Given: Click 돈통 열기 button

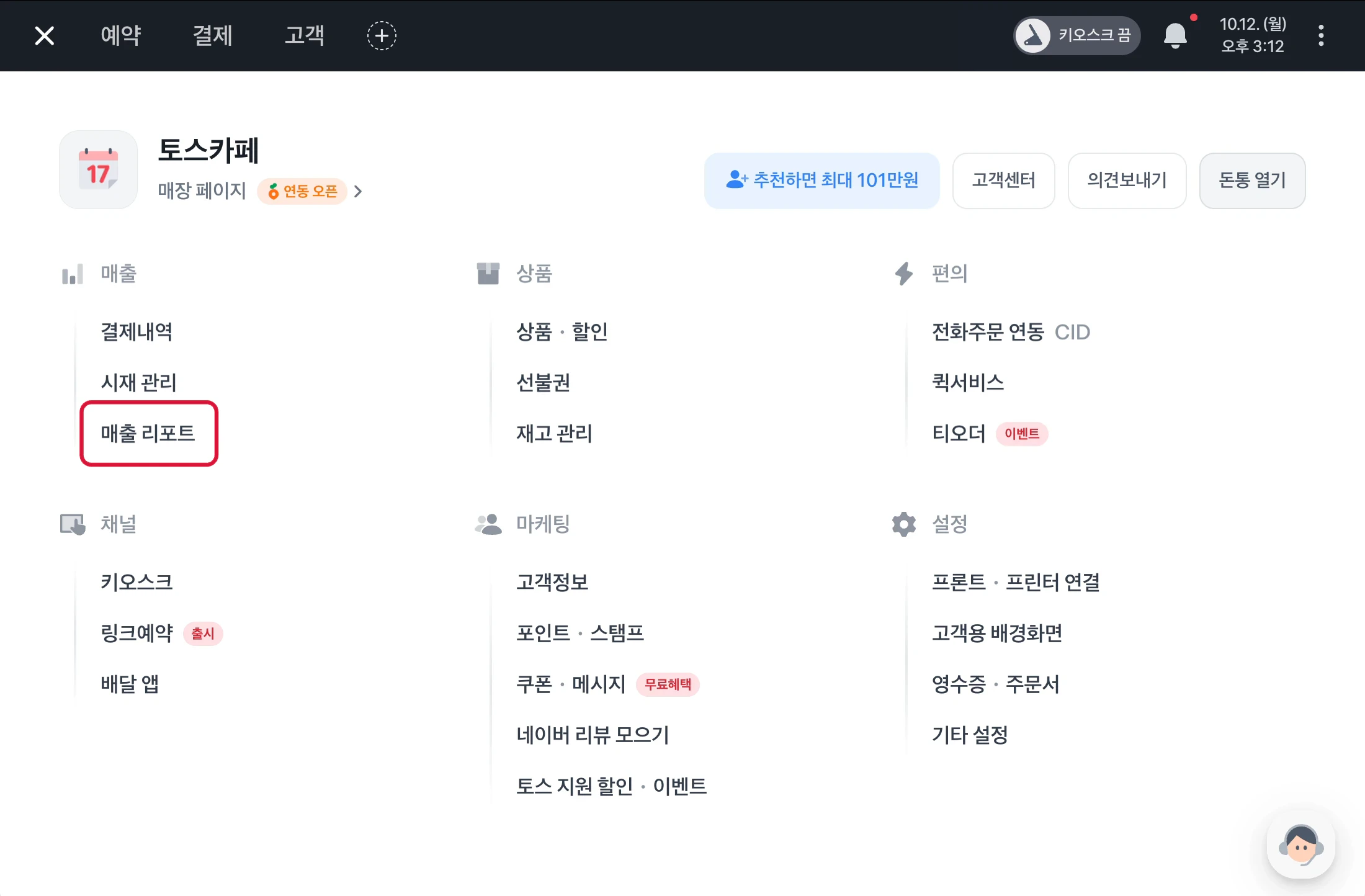Looking at the screenshot, I should tap(1252, 181).
